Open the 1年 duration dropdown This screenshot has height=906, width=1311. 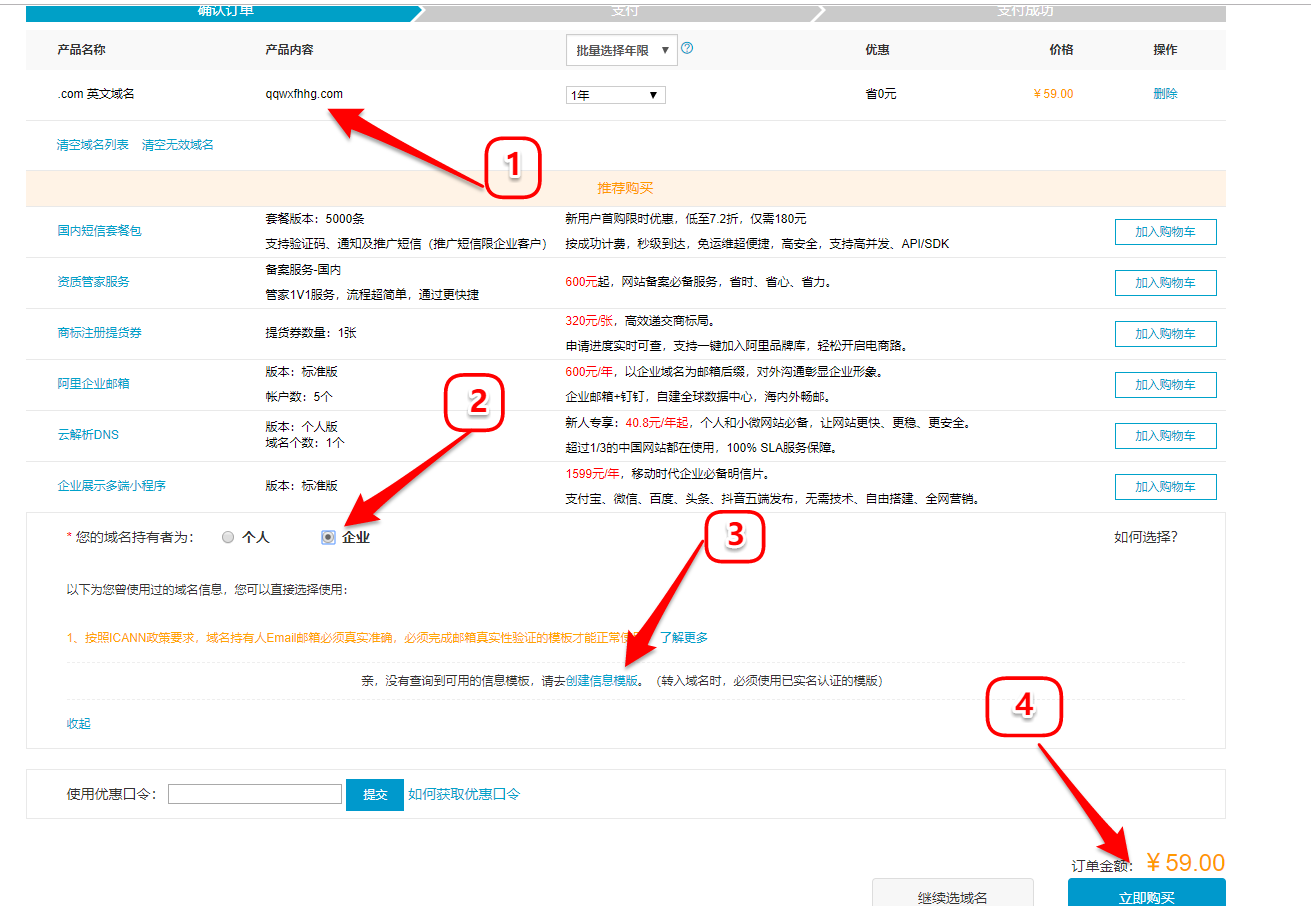[615, 95]
